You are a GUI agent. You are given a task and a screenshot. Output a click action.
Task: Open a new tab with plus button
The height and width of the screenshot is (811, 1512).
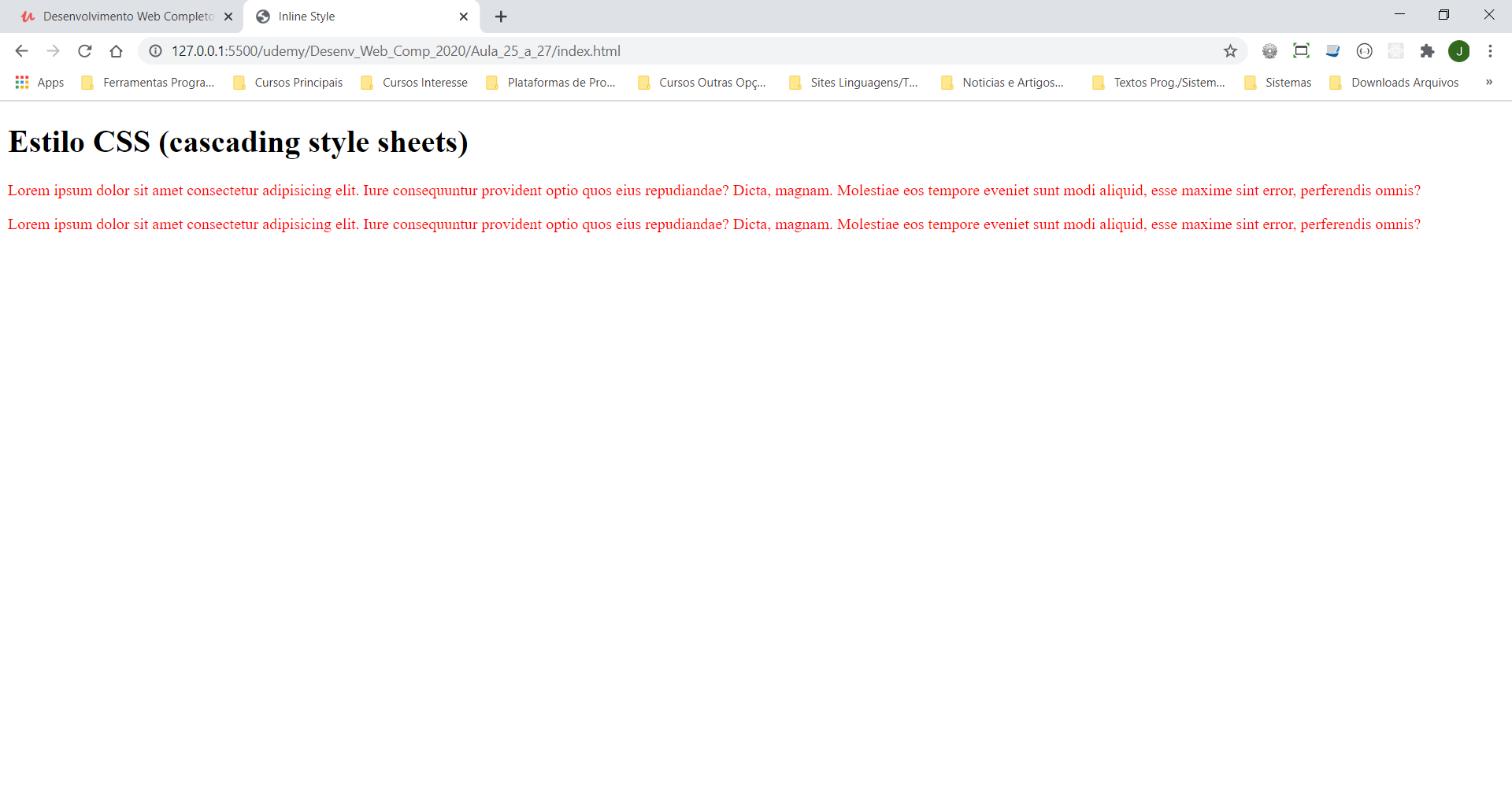pyautogui.click(x=501, y=17)
